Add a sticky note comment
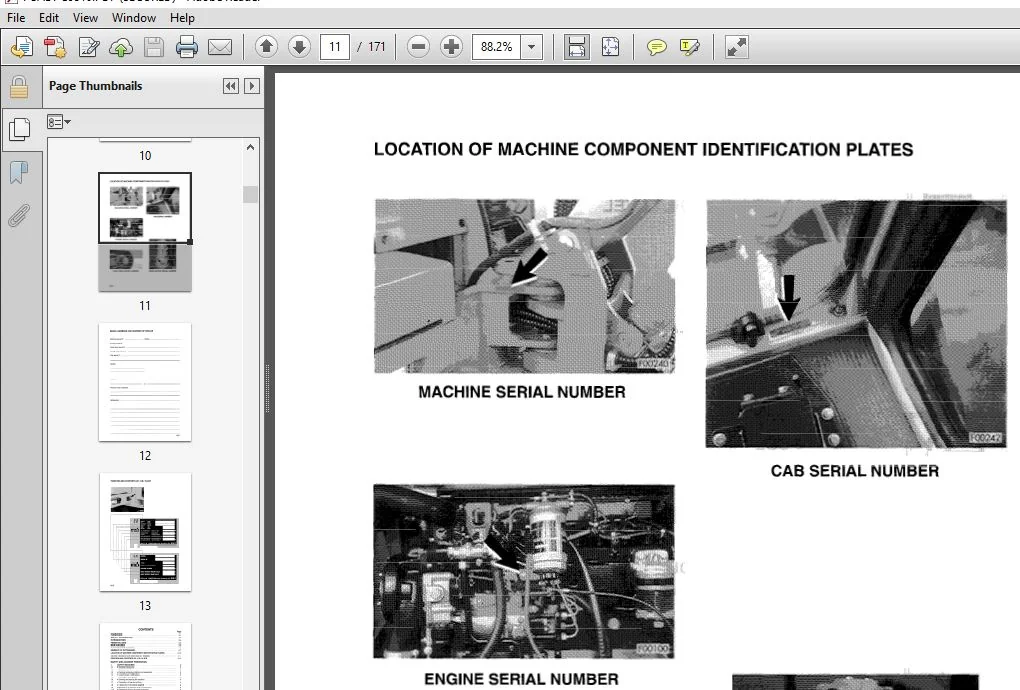The image size is (1020, 690). pos(657,47)
